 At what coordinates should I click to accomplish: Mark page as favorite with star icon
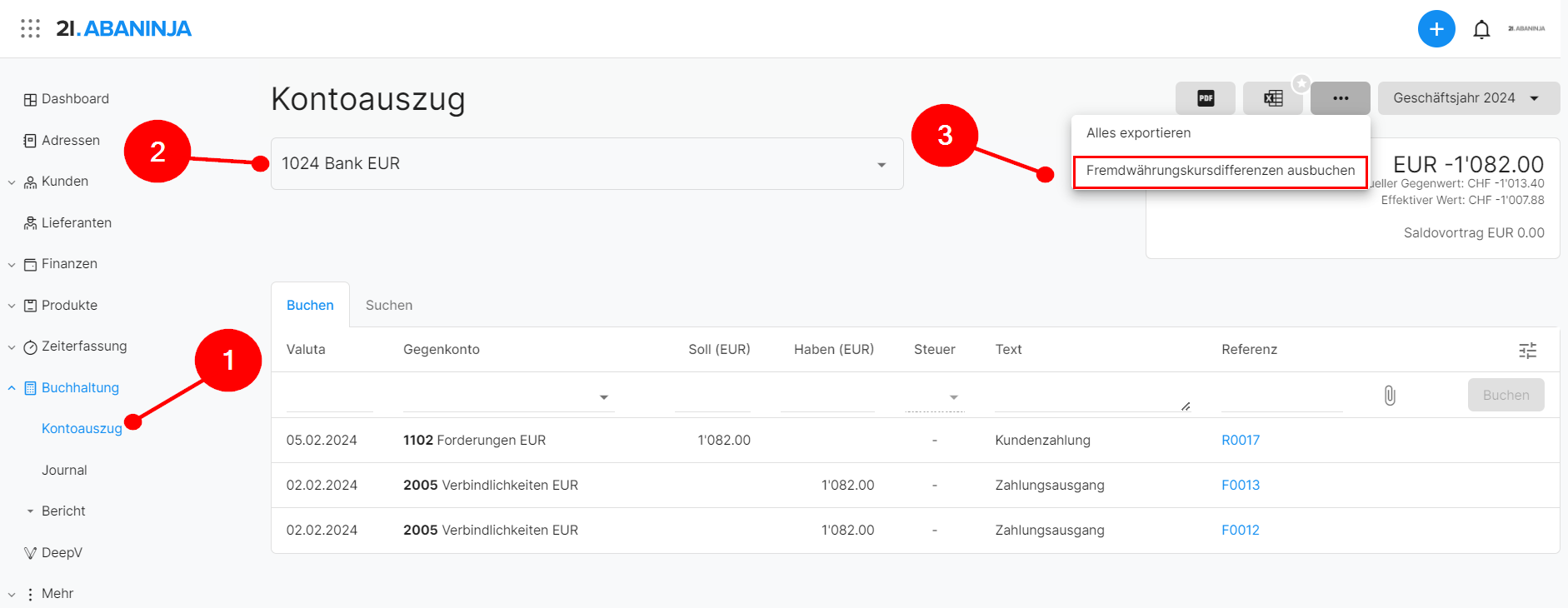tap(1301, 83)
